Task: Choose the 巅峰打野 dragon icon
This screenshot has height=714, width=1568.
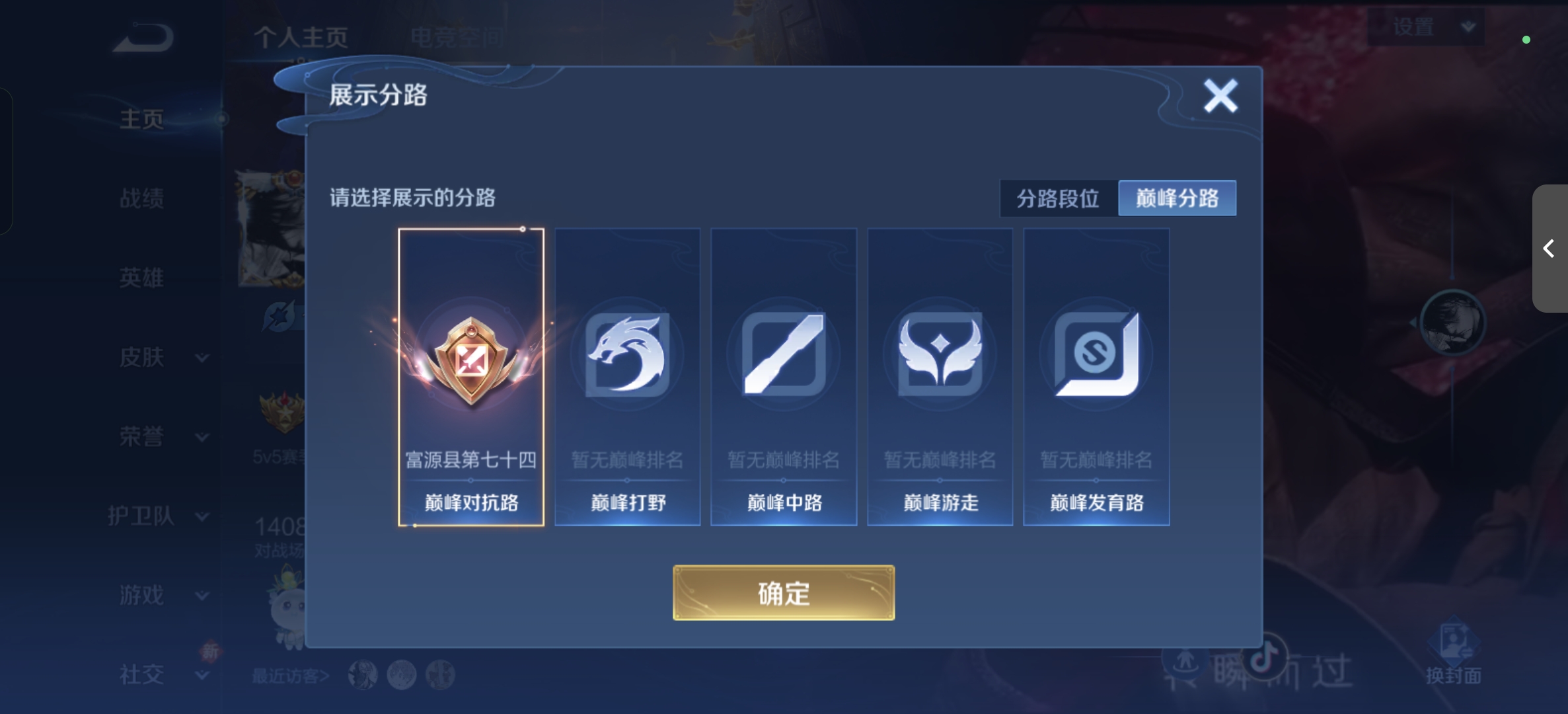Action: (626, 354)
